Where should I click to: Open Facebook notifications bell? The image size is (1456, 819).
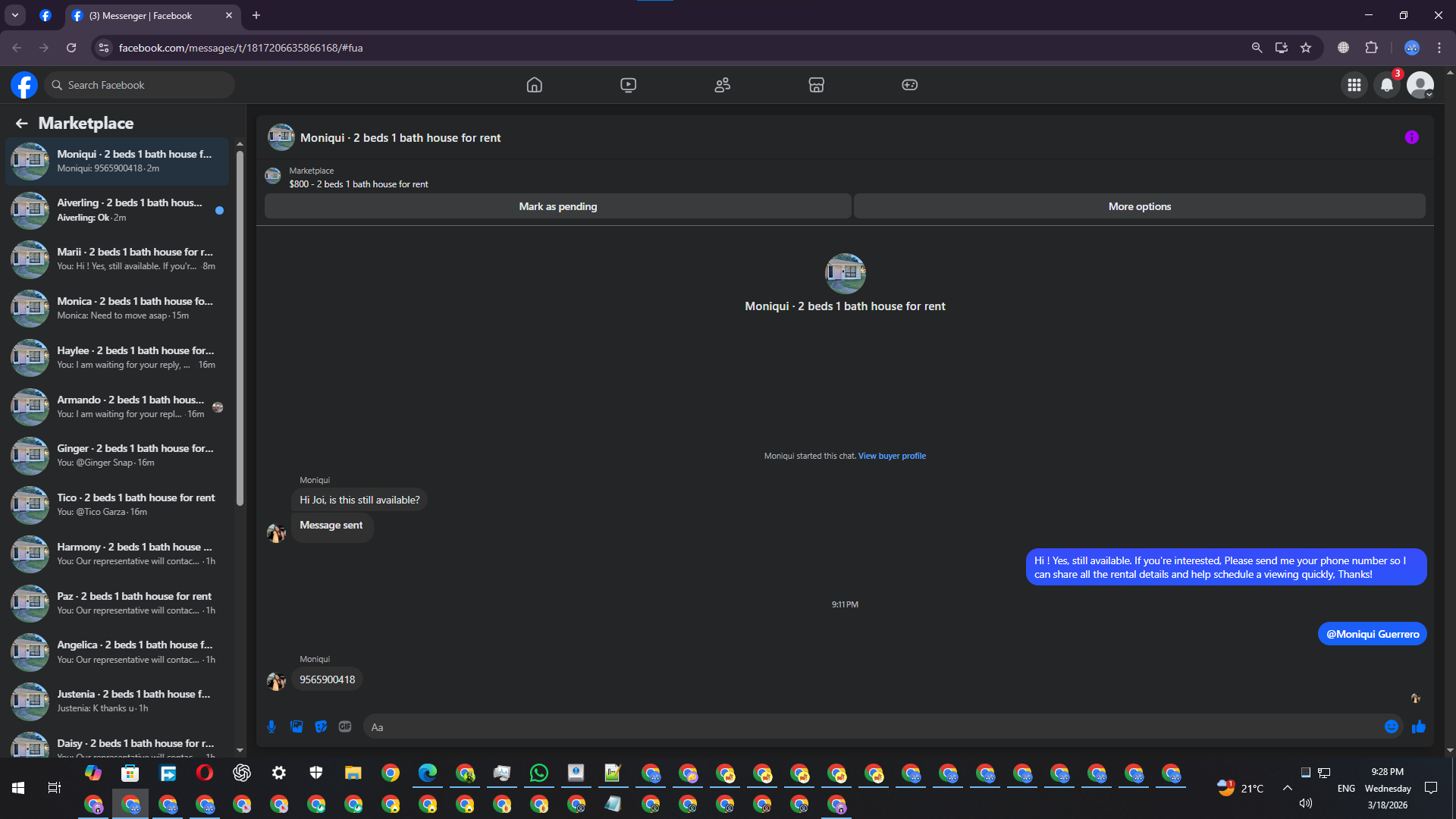click(1387, 85)
